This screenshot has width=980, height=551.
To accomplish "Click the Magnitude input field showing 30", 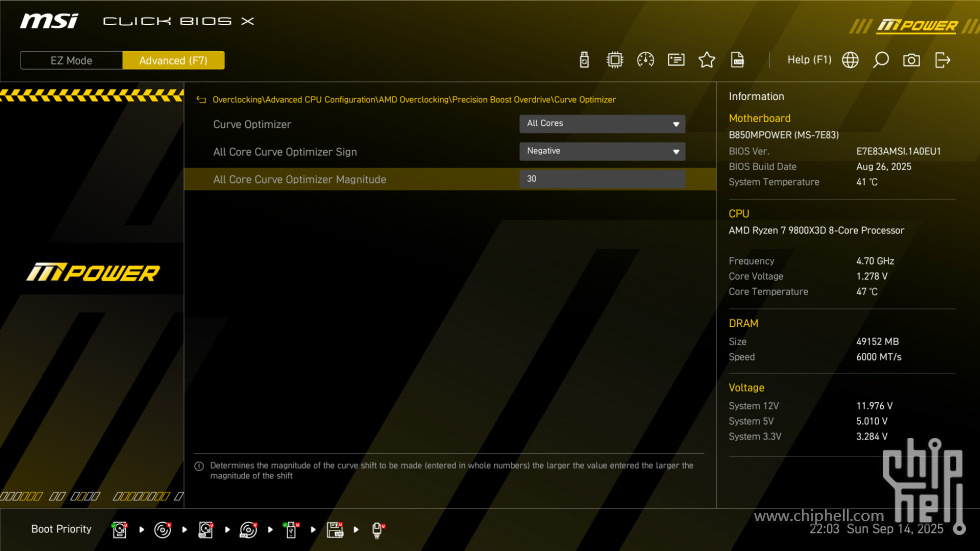I will [602, 179].
